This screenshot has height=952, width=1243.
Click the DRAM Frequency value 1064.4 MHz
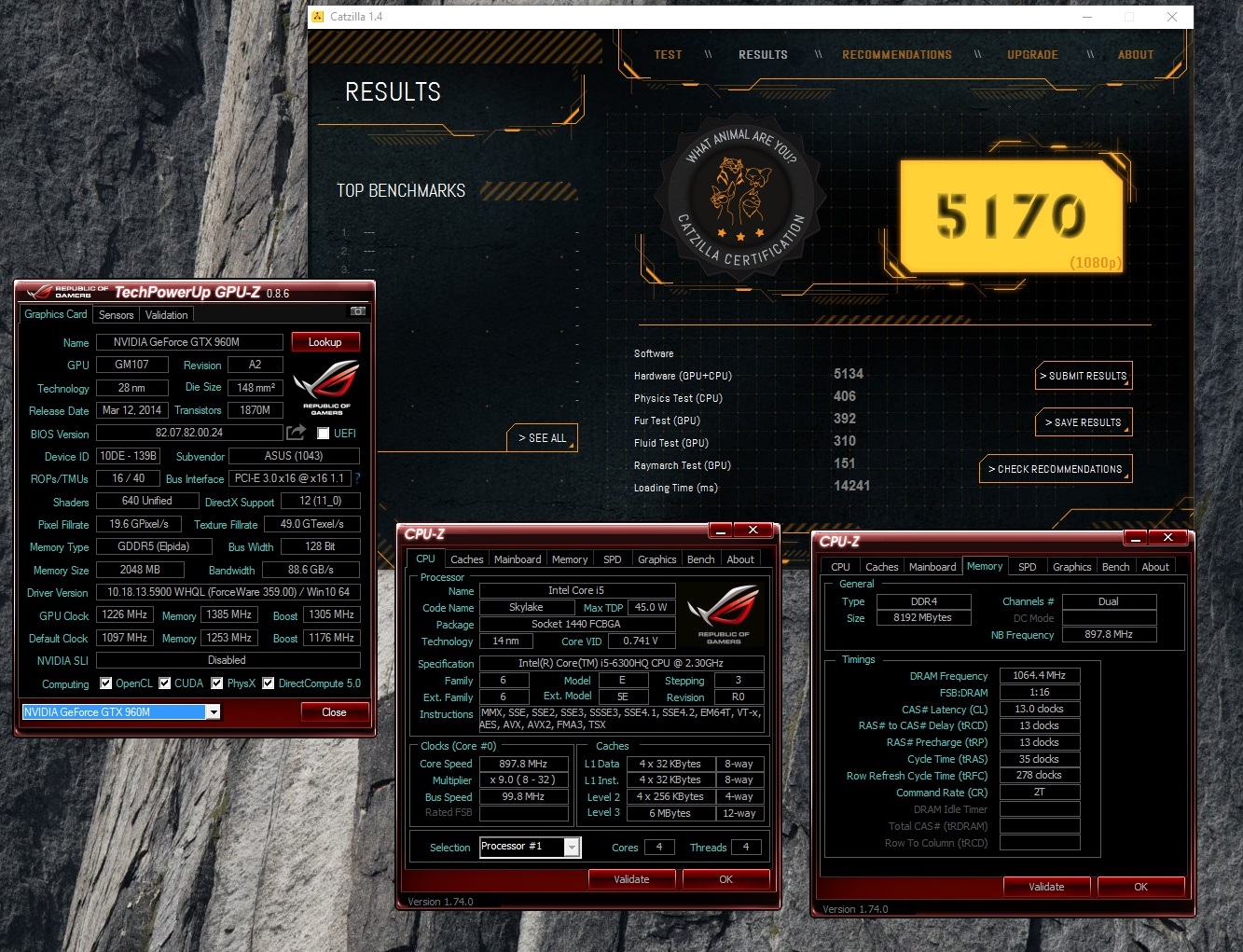pos(1040,675)
